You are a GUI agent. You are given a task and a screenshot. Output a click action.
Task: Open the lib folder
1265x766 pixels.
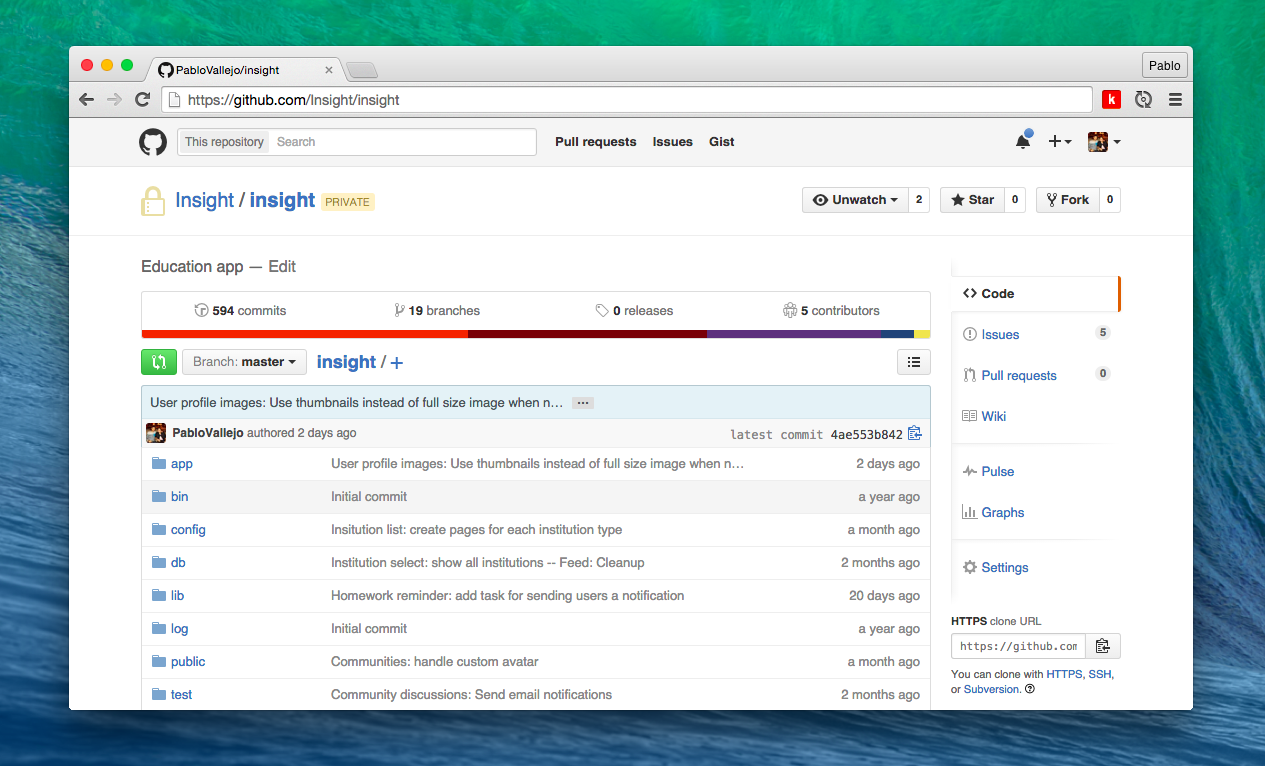[x=177, y=596]
